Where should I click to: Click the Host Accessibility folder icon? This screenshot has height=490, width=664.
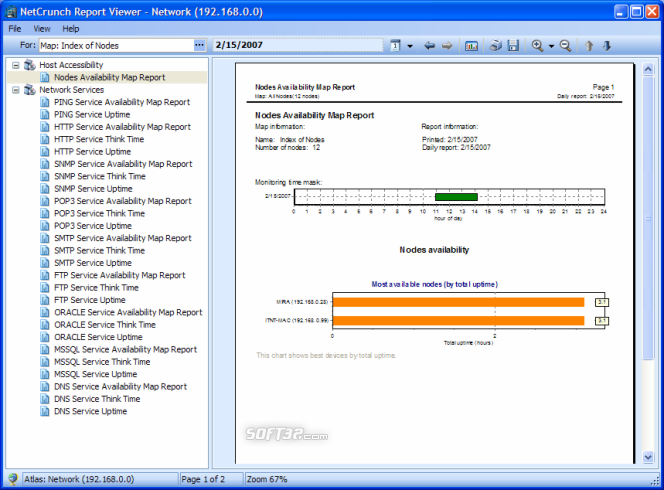pos(30,65)
